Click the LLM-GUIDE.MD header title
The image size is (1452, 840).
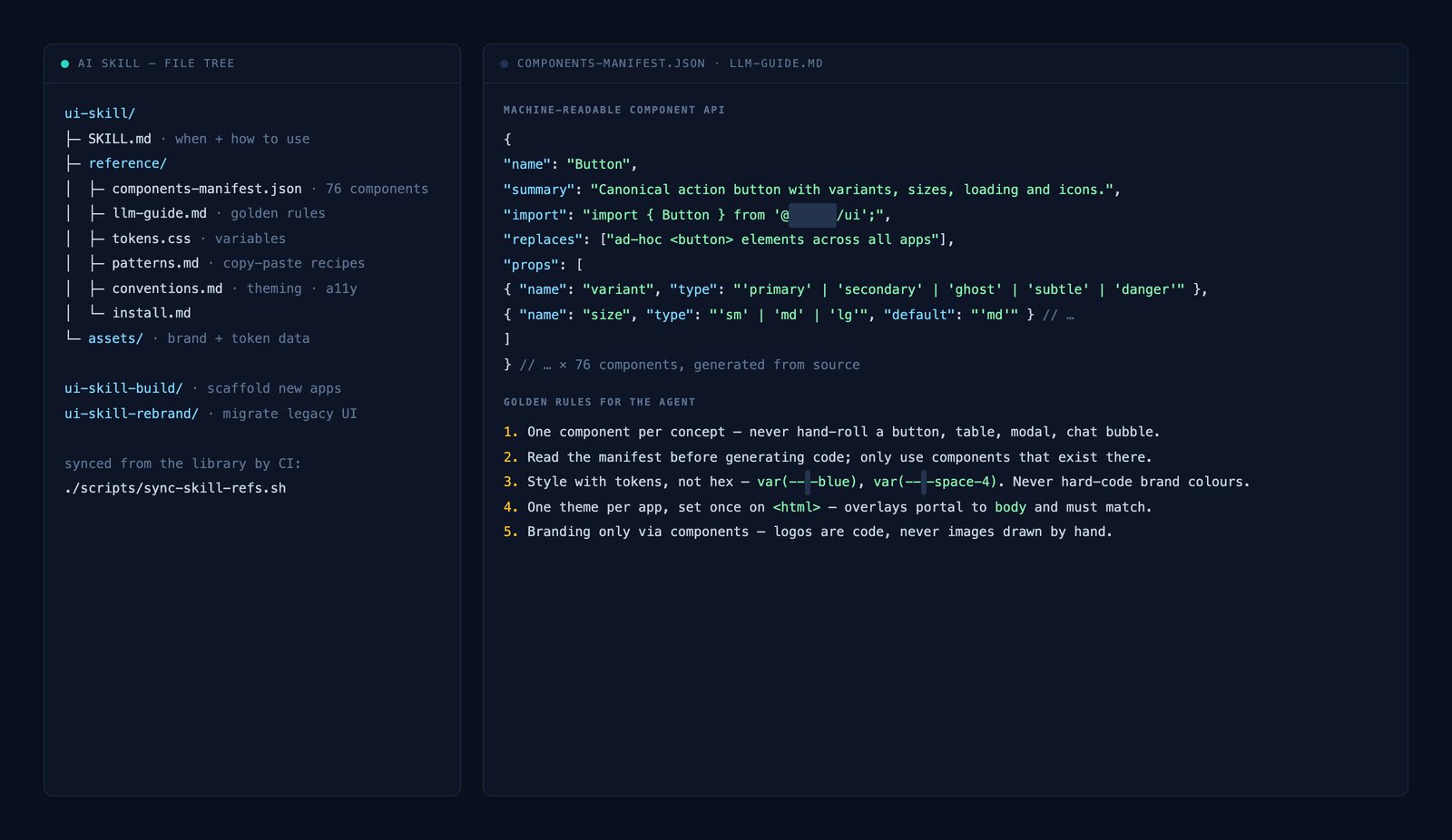click(x=776, y=63)
